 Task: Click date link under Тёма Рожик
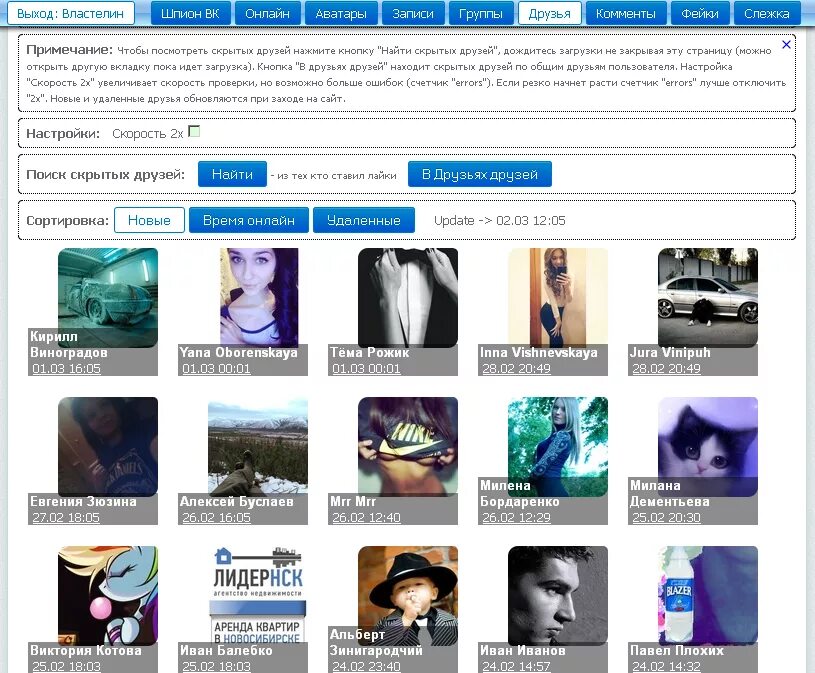(x=366, y=368)
